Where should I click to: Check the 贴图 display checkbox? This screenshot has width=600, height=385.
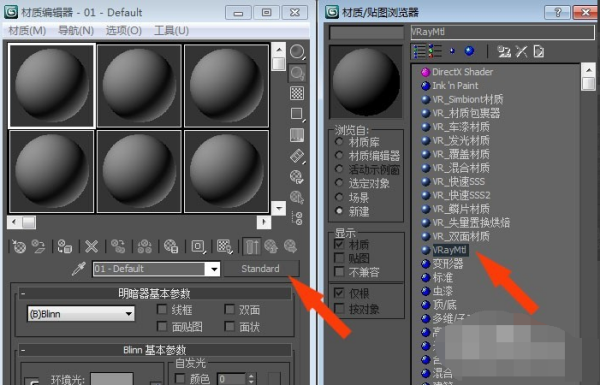click(x=339, y=258)
